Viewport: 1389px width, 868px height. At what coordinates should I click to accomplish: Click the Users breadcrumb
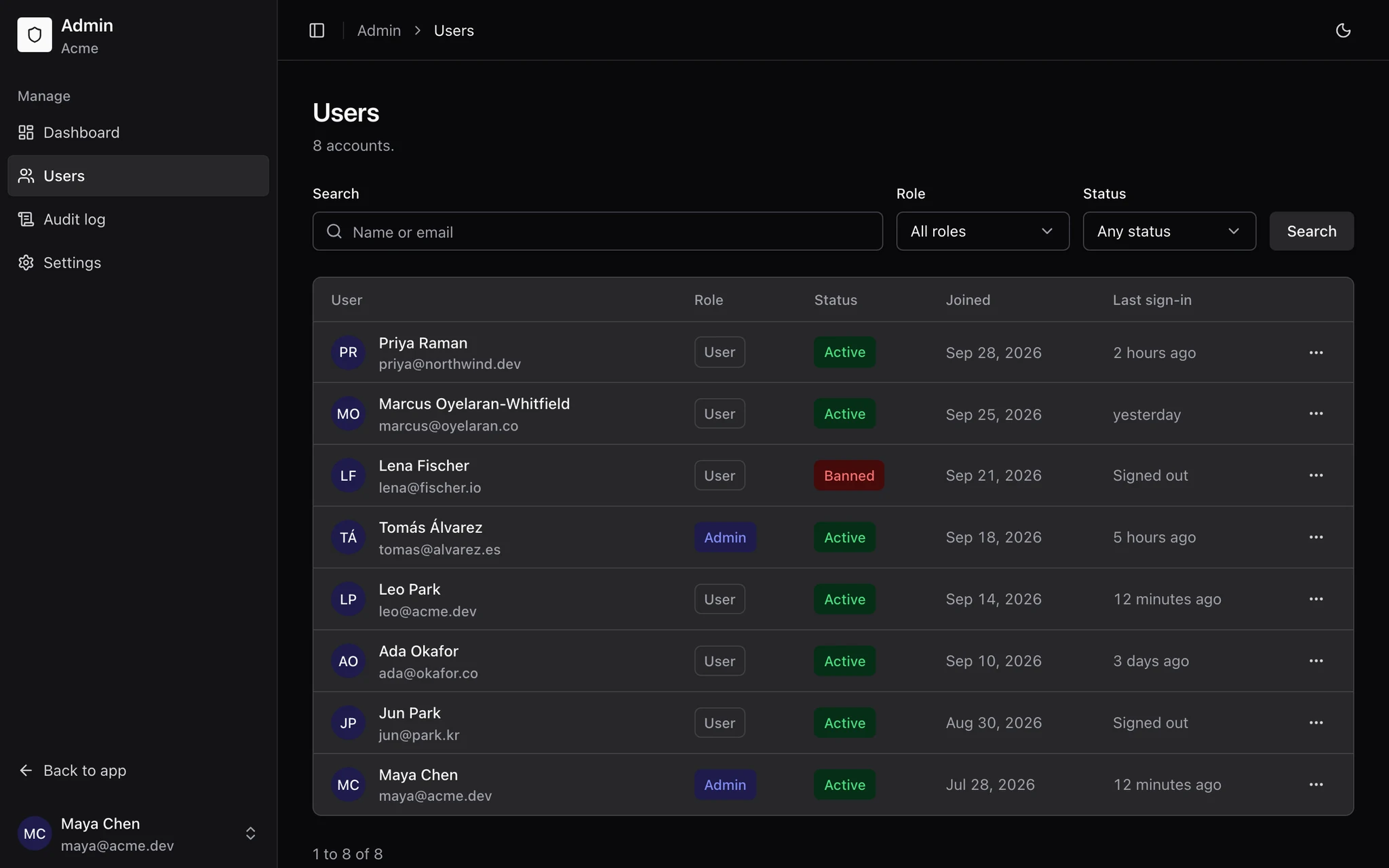454,31
